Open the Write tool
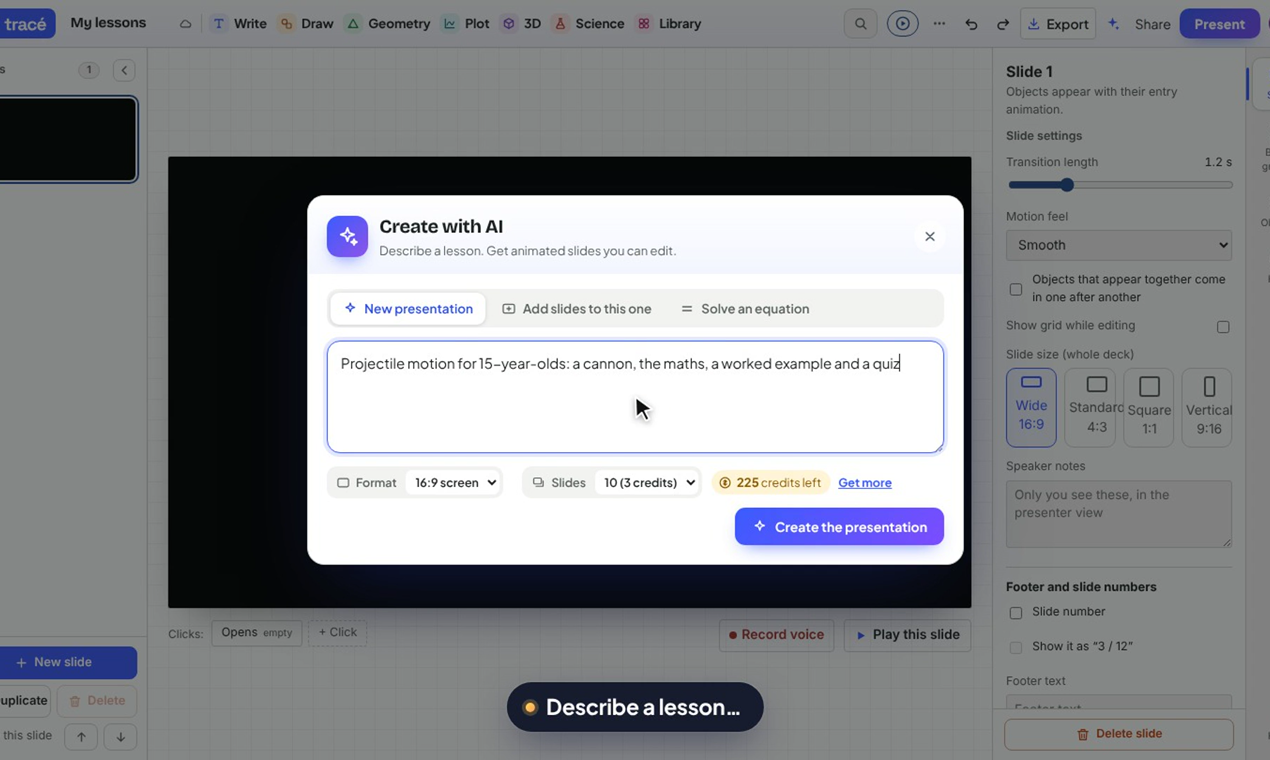Image resolution: width=1270 pixels, height=760 pixels. coord(240,24)
